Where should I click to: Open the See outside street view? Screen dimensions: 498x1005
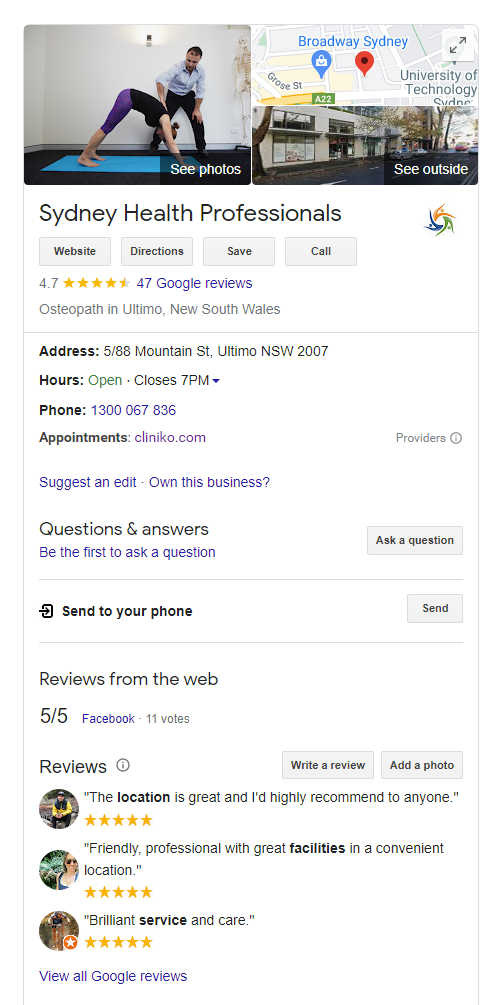[365, 145]
